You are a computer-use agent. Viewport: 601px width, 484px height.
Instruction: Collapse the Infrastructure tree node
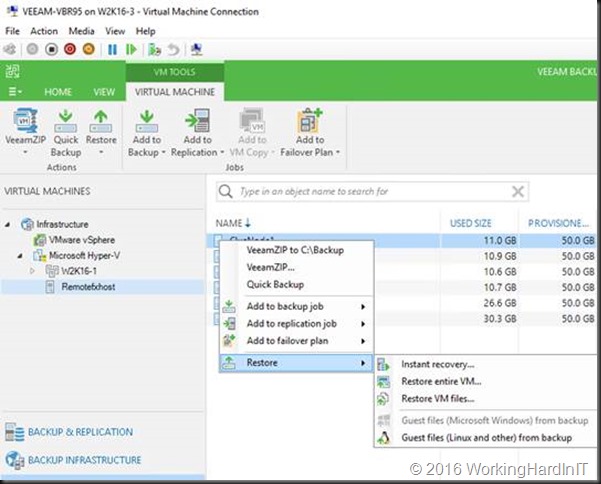coord(7,225)
